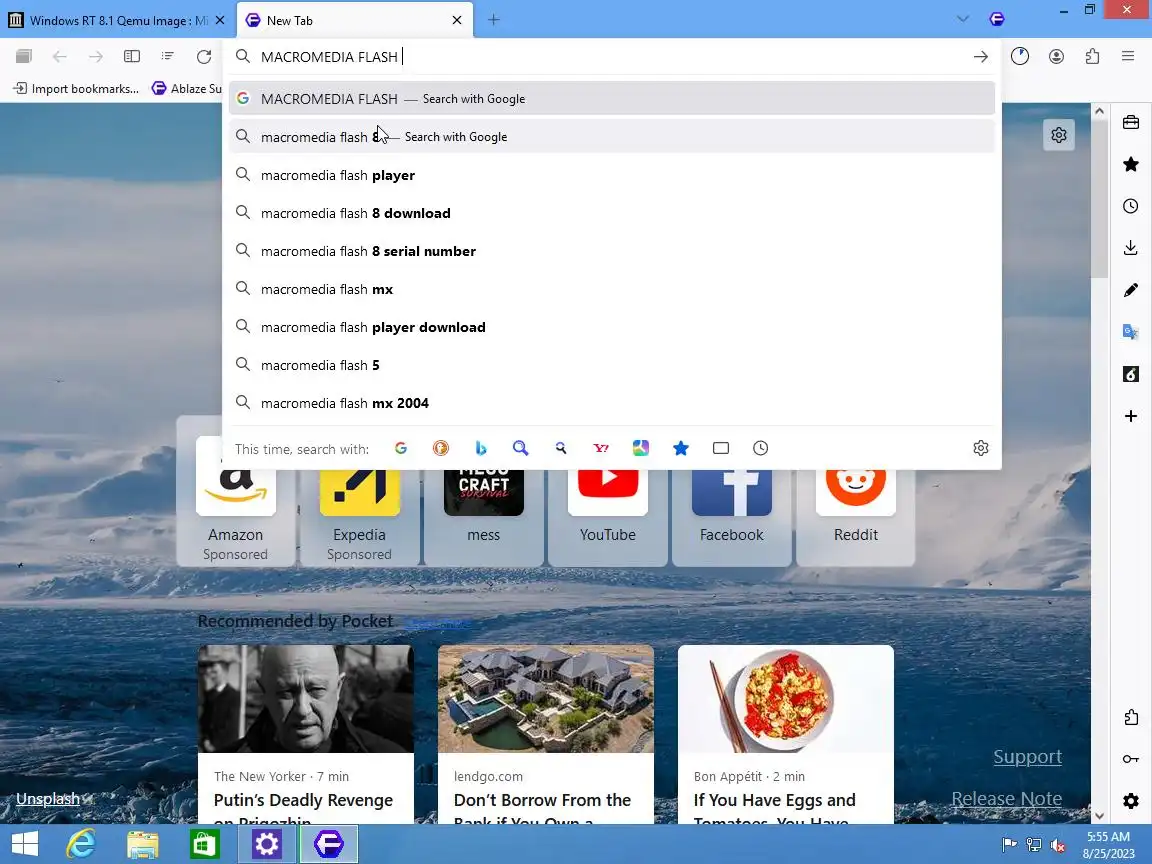Screen dimensions: 1152x864
Task: Open the downloads sidebar panel
Action: (1131, 248)
